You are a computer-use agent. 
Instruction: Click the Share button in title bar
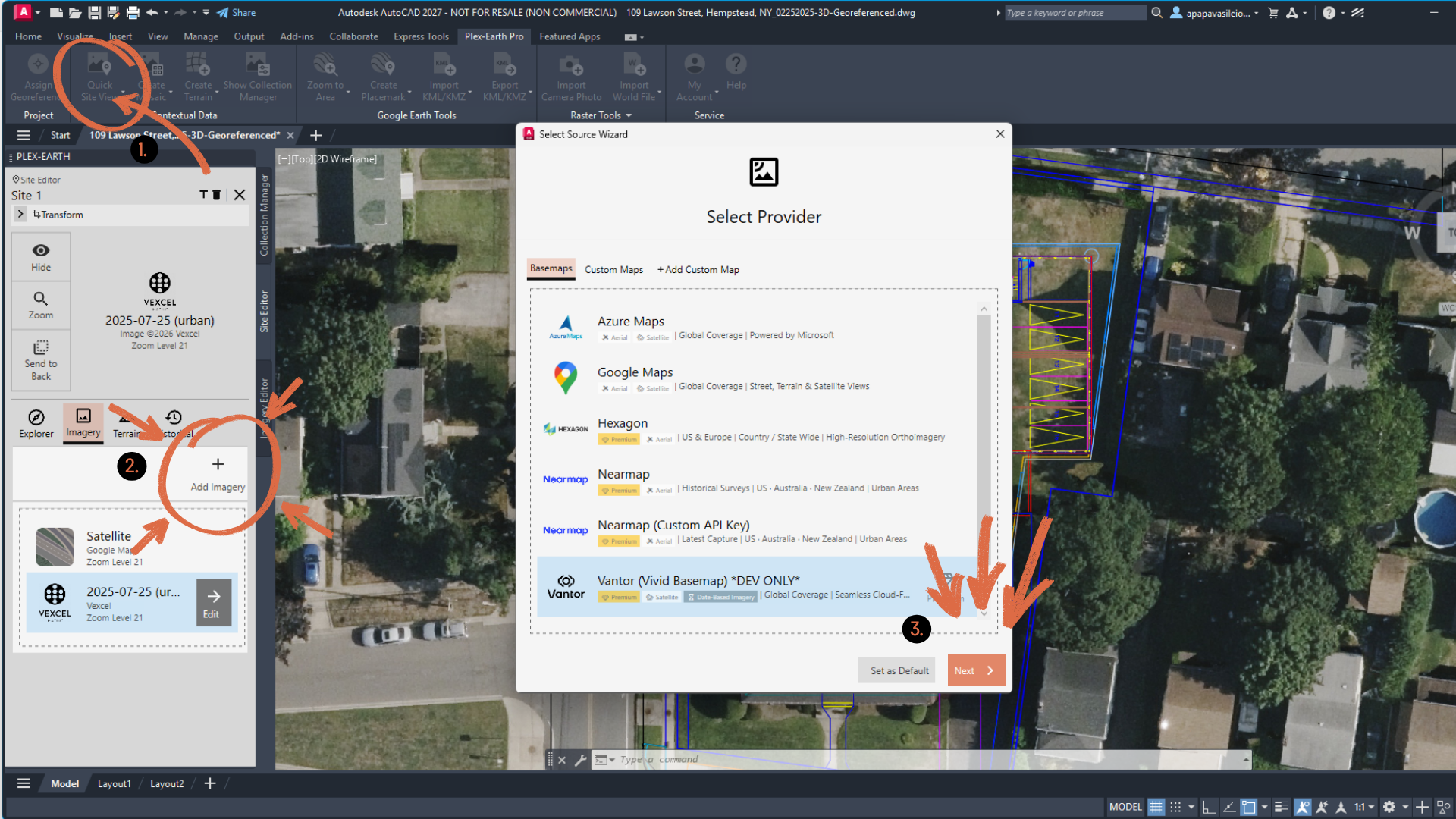237,13
